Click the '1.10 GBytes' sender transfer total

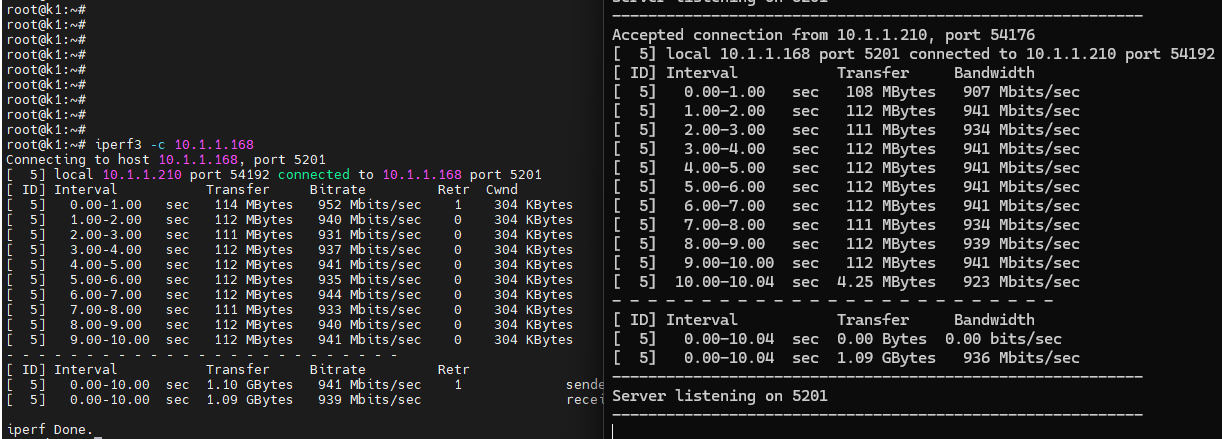[249, 384]
